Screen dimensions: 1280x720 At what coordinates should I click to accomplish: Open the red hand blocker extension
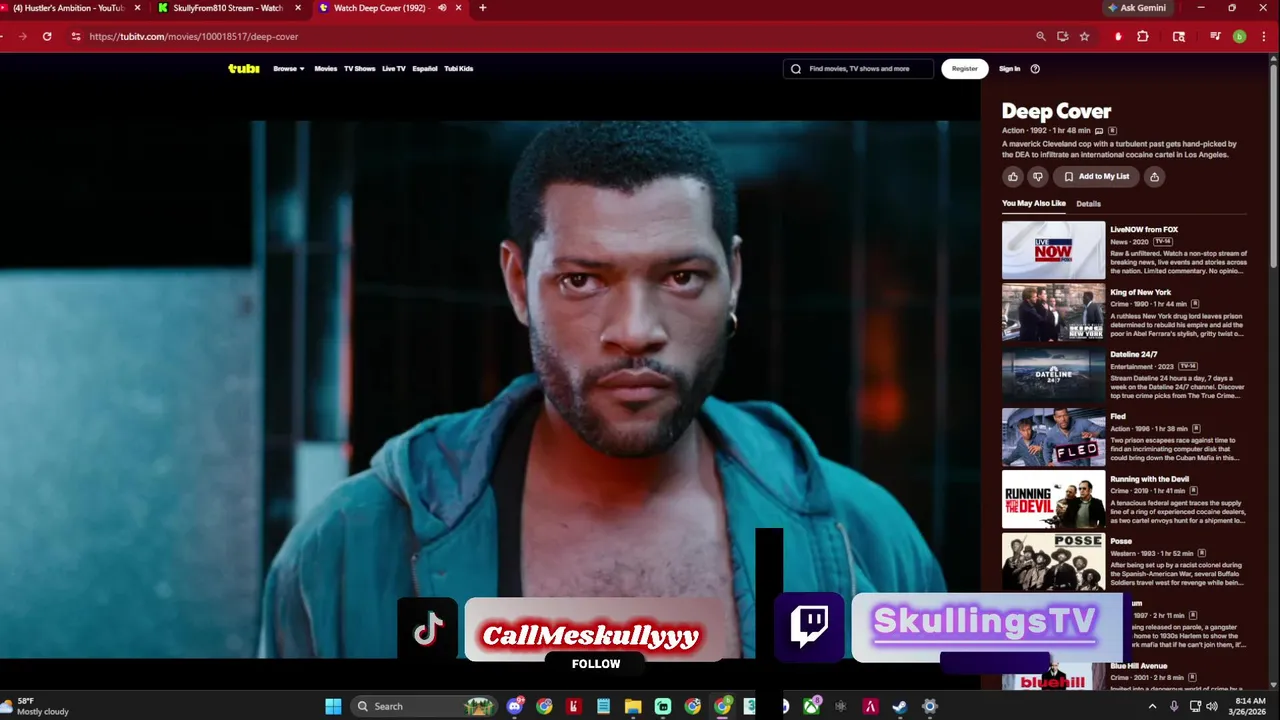coord(1118,36)
